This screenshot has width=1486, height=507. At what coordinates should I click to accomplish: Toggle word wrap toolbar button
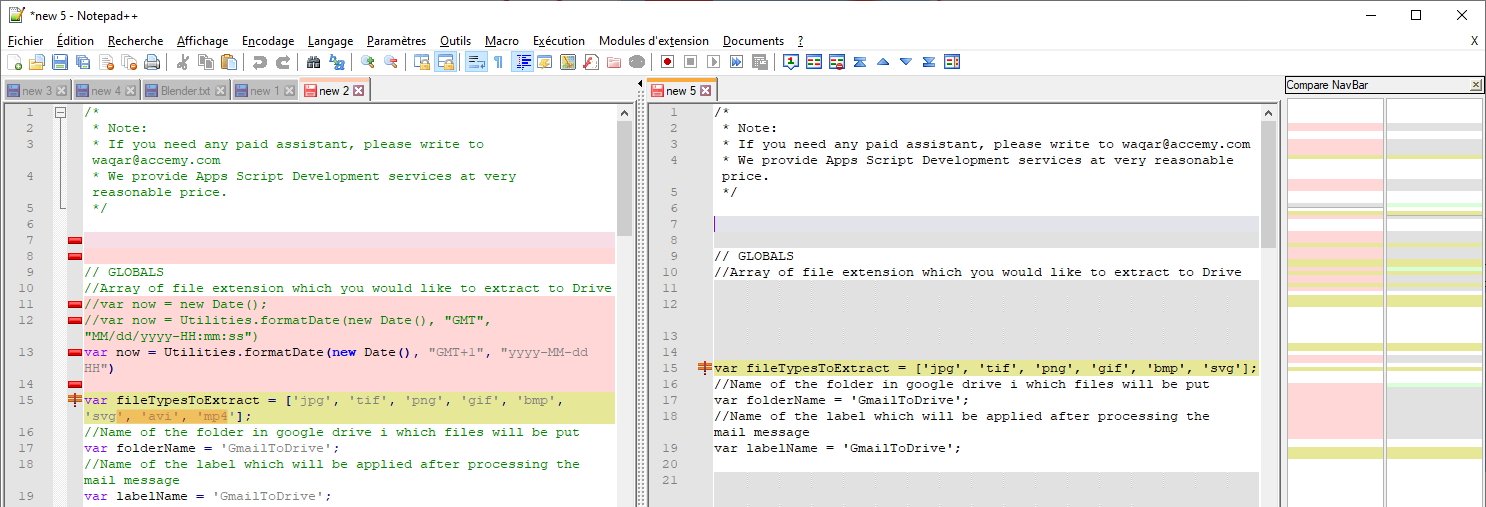point(475,62)
